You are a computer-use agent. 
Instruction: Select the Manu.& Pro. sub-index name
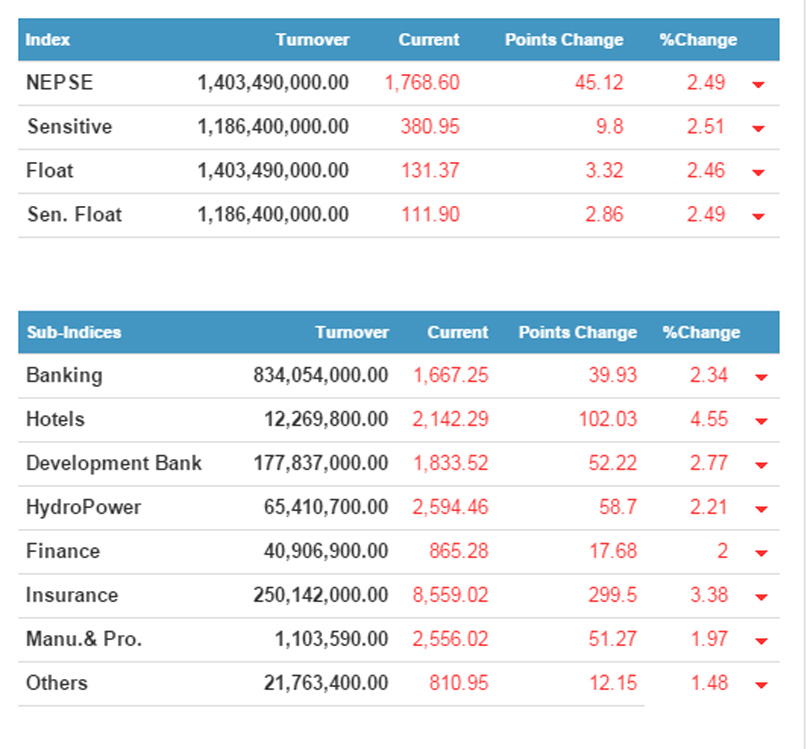coord(84,639)
